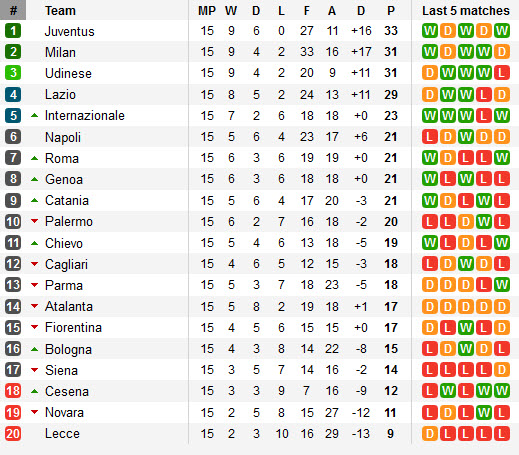Open the Fiorentina team page
This screenshot has height=455, width=519.
(x=73, y=327)
